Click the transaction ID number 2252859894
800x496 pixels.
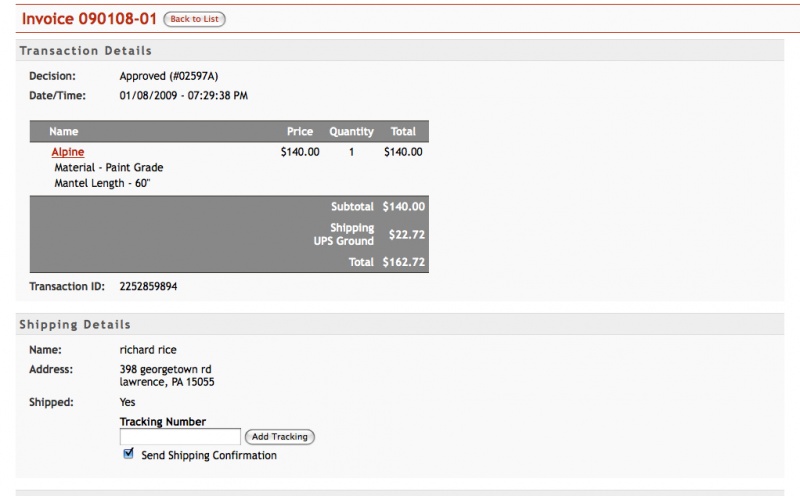(x=148, y=286)
